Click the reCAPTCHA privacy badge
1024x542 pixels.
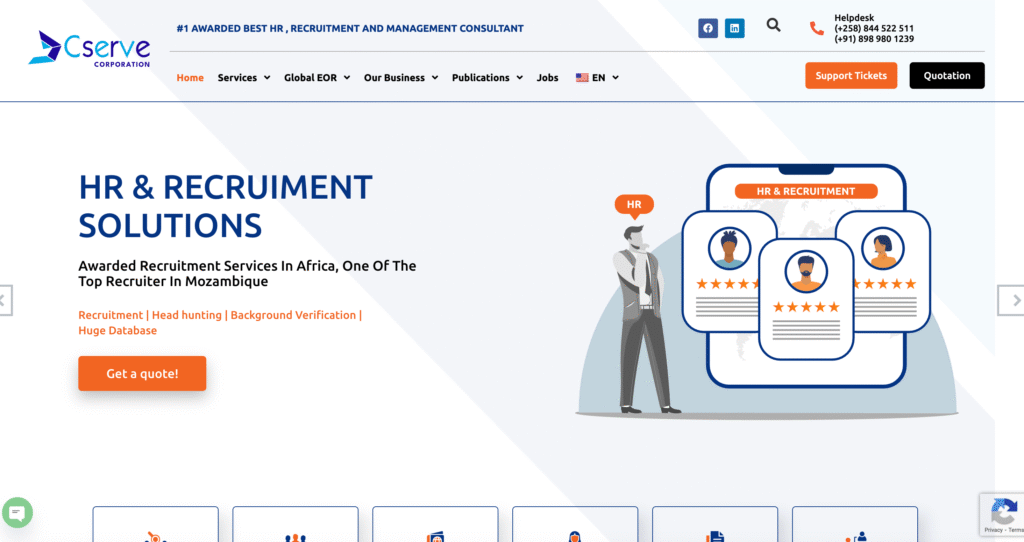click(1002, 514)
